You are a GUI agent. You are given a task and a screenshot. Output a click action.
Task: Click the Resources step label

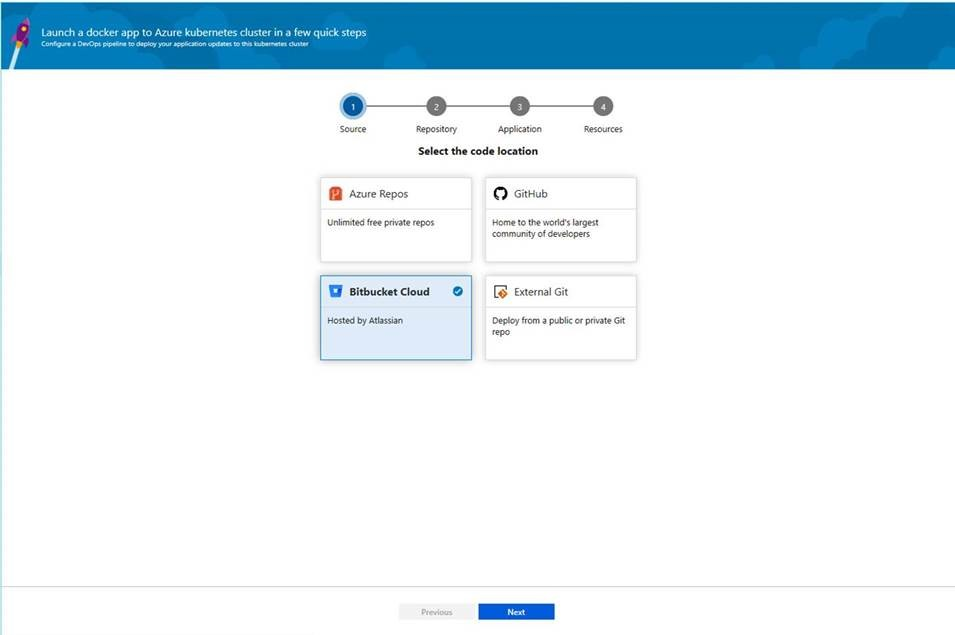(x=603, y=129)
